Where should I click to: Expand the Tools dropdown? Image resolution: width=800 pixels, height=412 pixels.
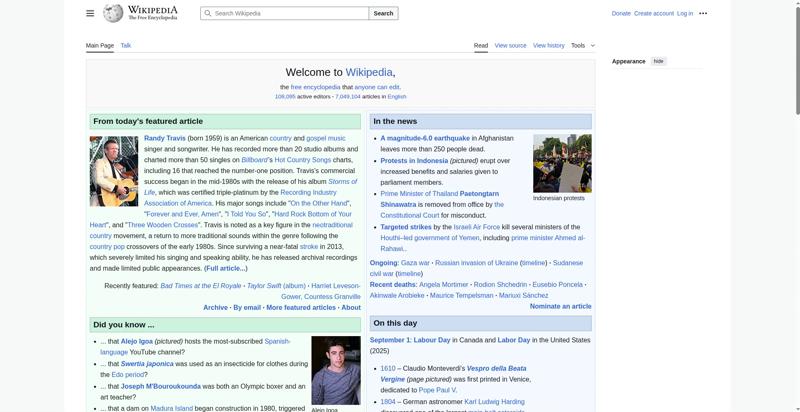583,45
